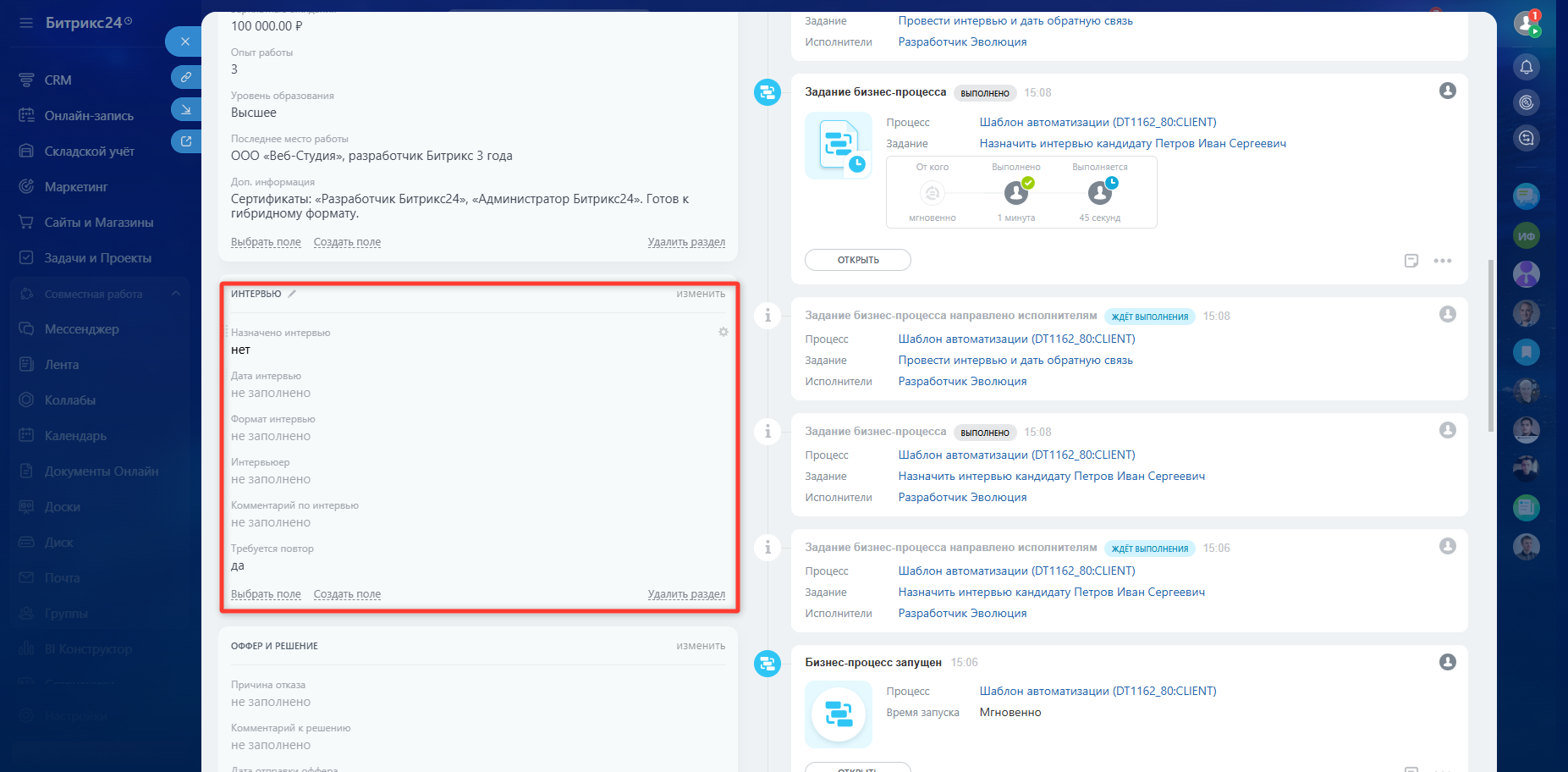The height and width of the screenshot is (772, 1568).
Task: Open the three-dots menu of the task card
Action: [1443, 261]
